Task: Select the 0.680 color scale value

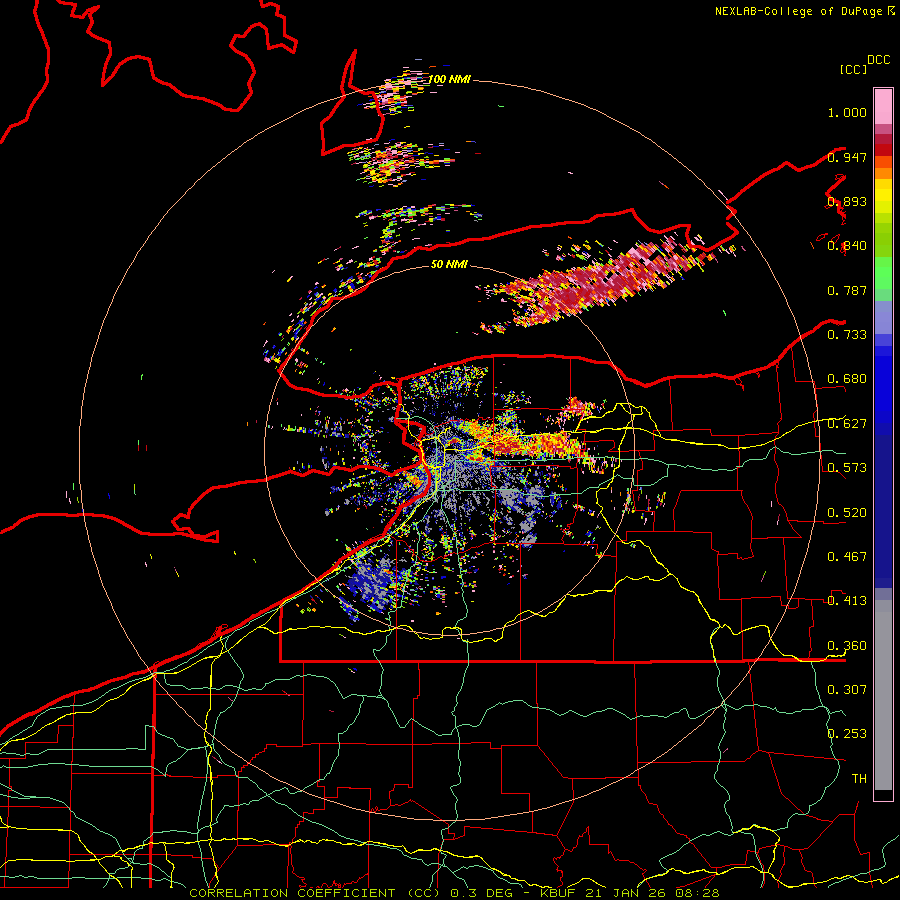Action: click(847, 379)
